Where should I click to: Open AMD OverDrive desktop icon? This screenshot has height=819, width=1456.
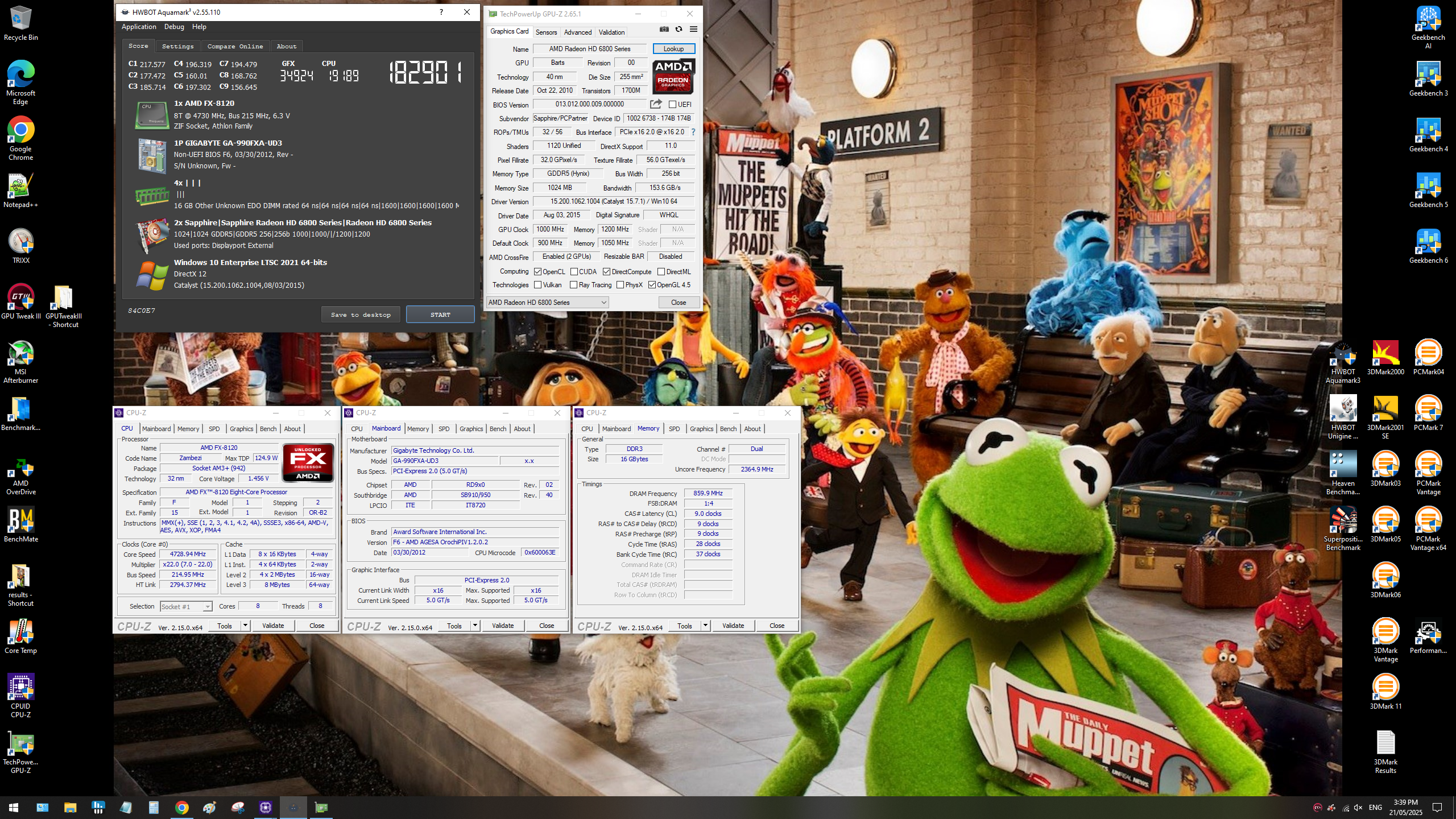(21, 477)
